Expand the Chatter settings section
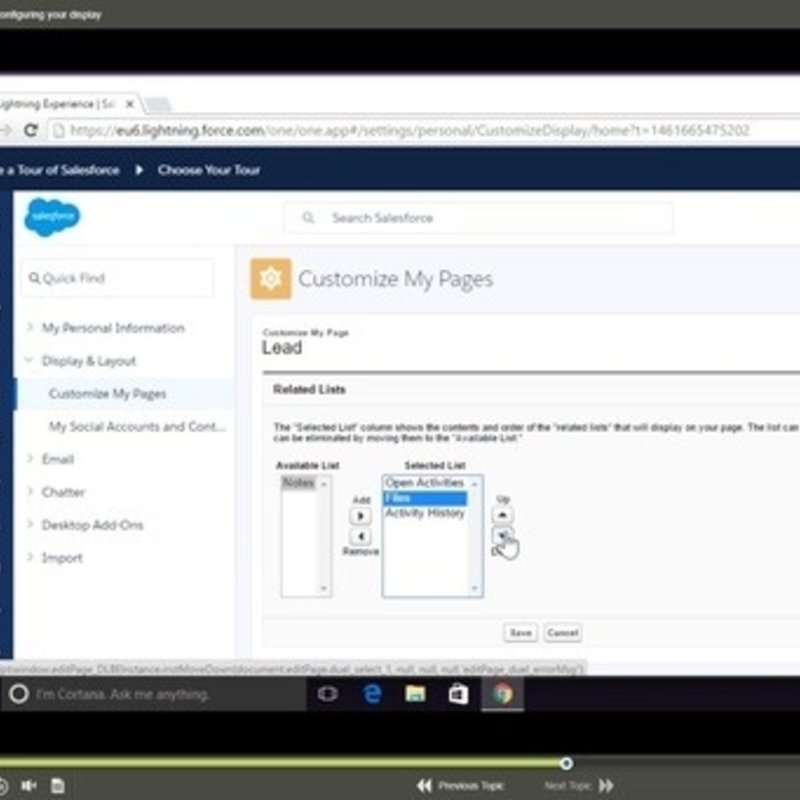 click(30, 491)
